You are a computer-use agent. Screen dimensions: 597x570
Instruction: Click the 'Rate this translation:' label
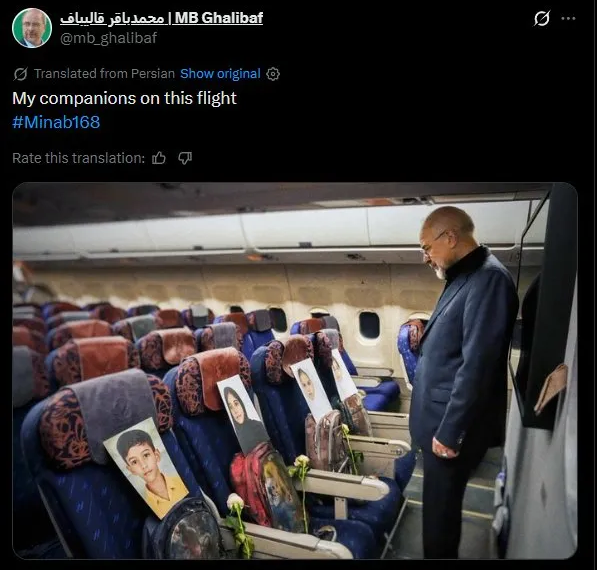78,158
